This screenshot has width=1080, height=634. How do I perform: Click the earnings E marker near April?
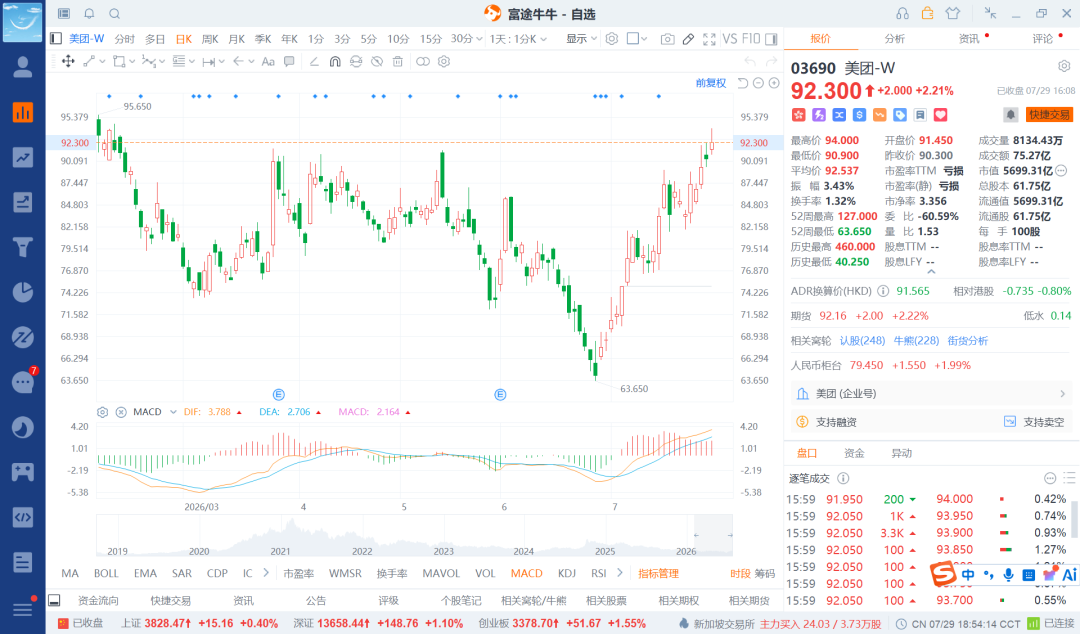[x=278, y=394]
